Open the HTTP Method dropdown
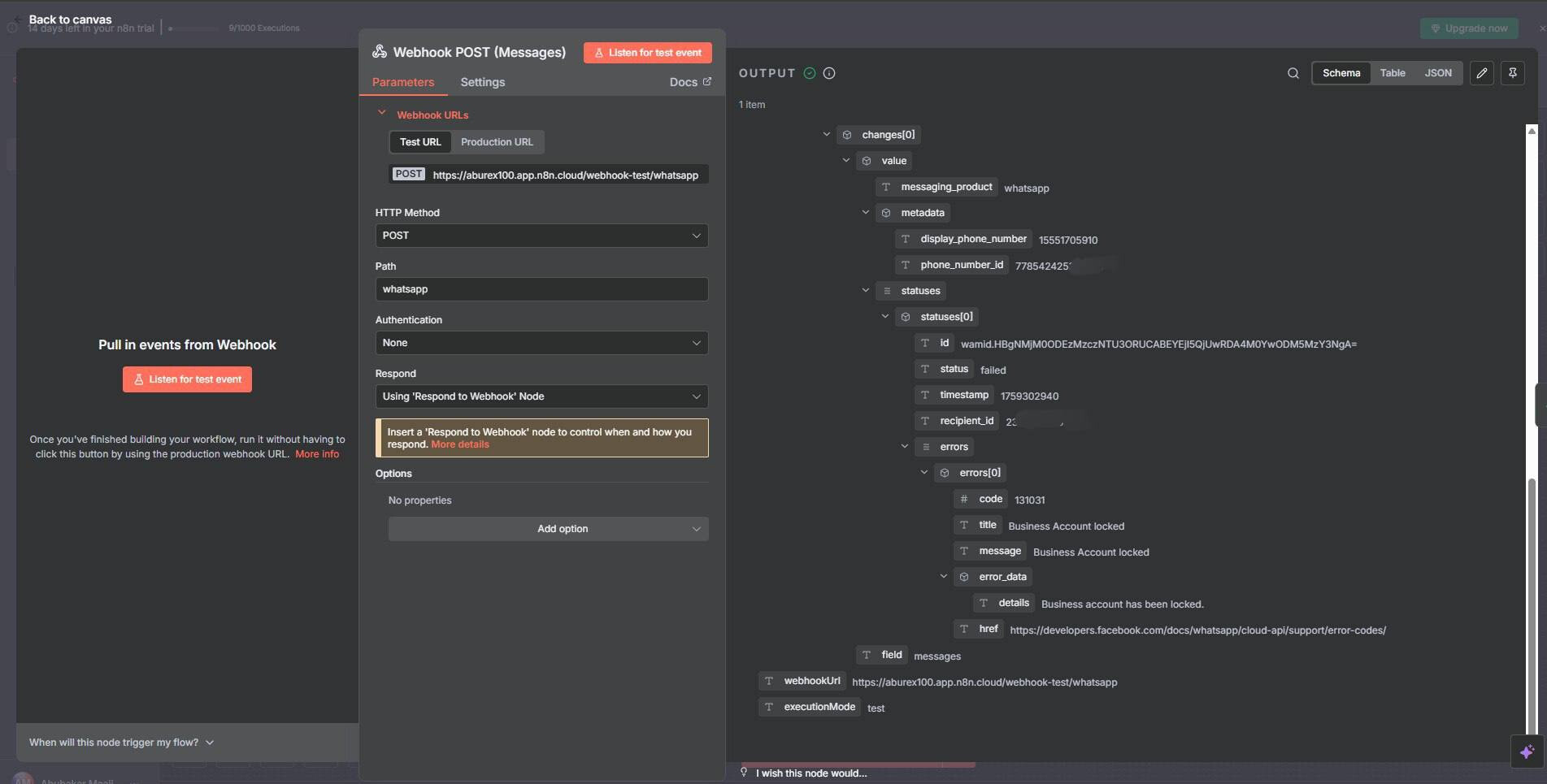Image resolution: width=1547 pixels, height=784 pixels. pyautogui.click(x=541, y=236)
